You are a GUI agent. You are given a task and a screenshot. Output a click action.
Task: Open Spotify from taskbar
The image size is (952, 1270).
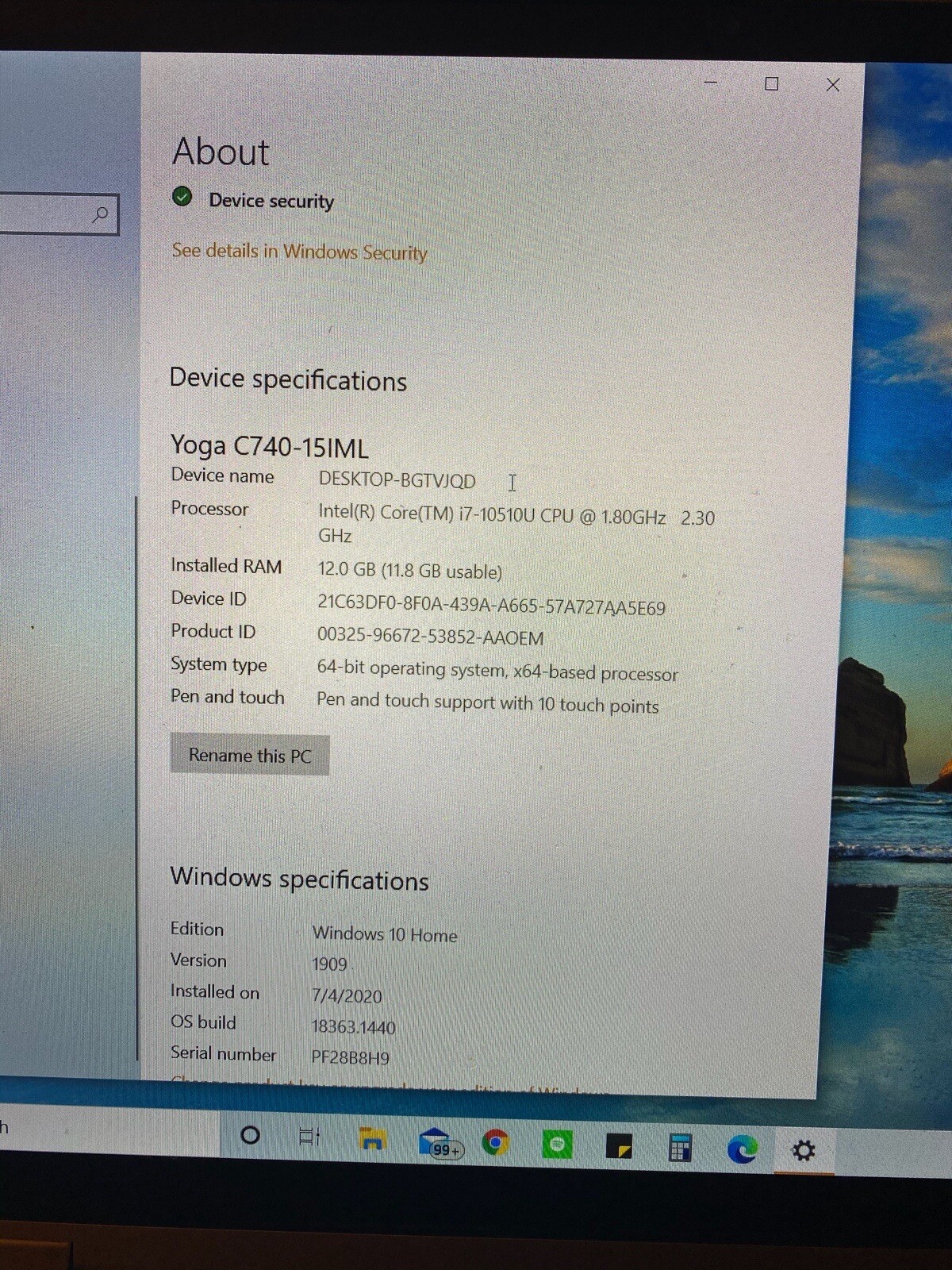click(557, 1145)
